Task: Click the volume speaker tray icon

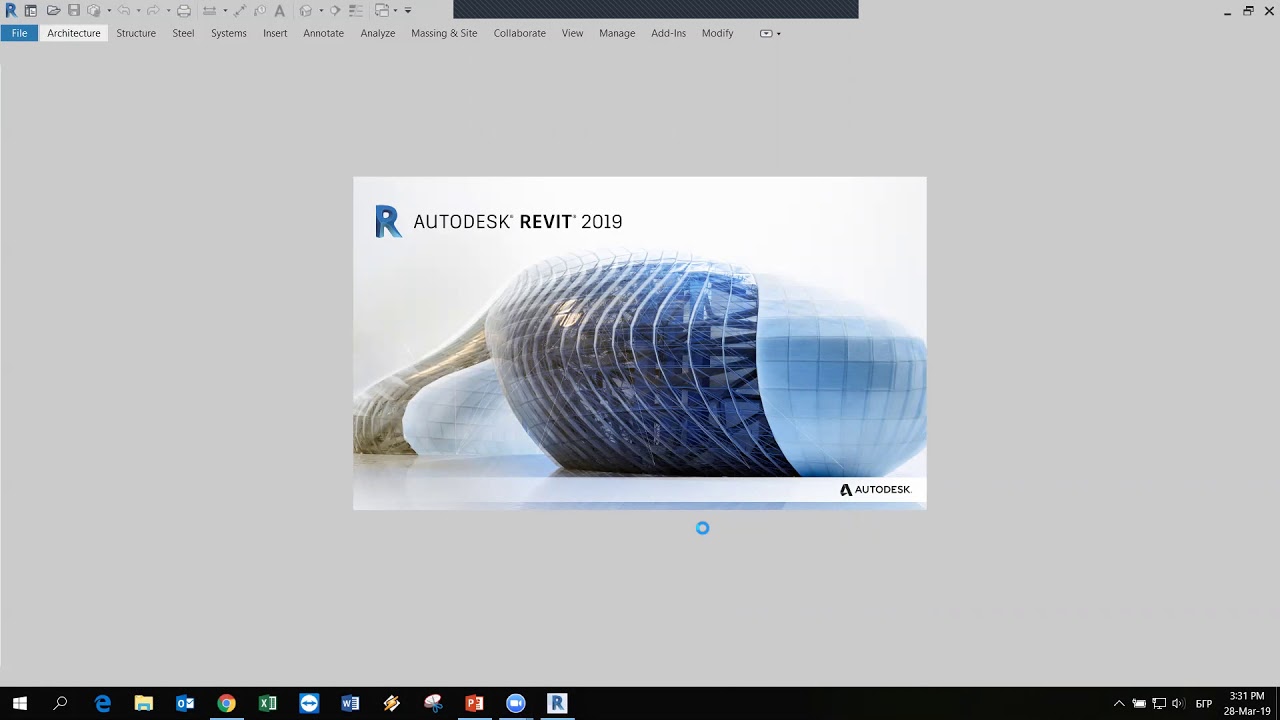Action: (x=1178, y=704)
